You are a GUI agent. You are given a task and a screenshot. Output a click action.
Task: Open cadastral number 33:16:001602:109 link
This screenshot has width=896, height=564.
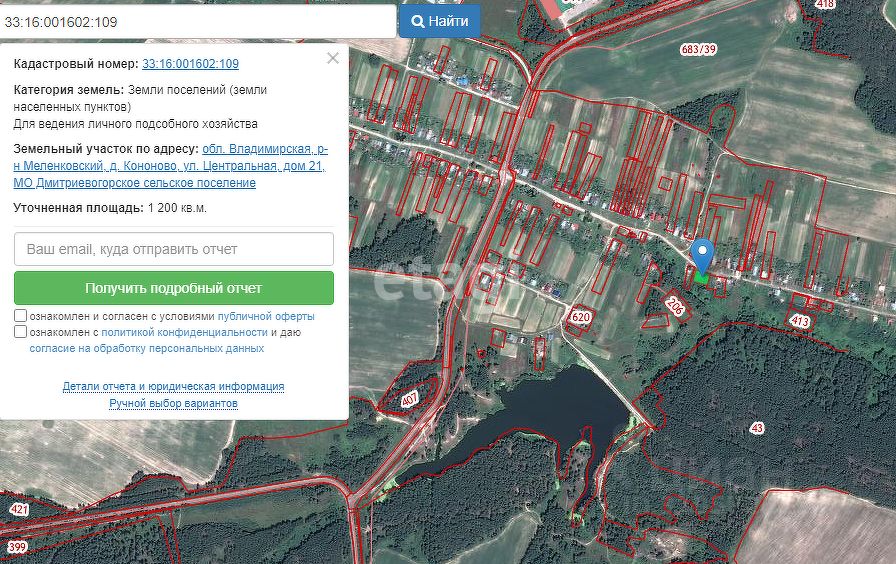190,64
